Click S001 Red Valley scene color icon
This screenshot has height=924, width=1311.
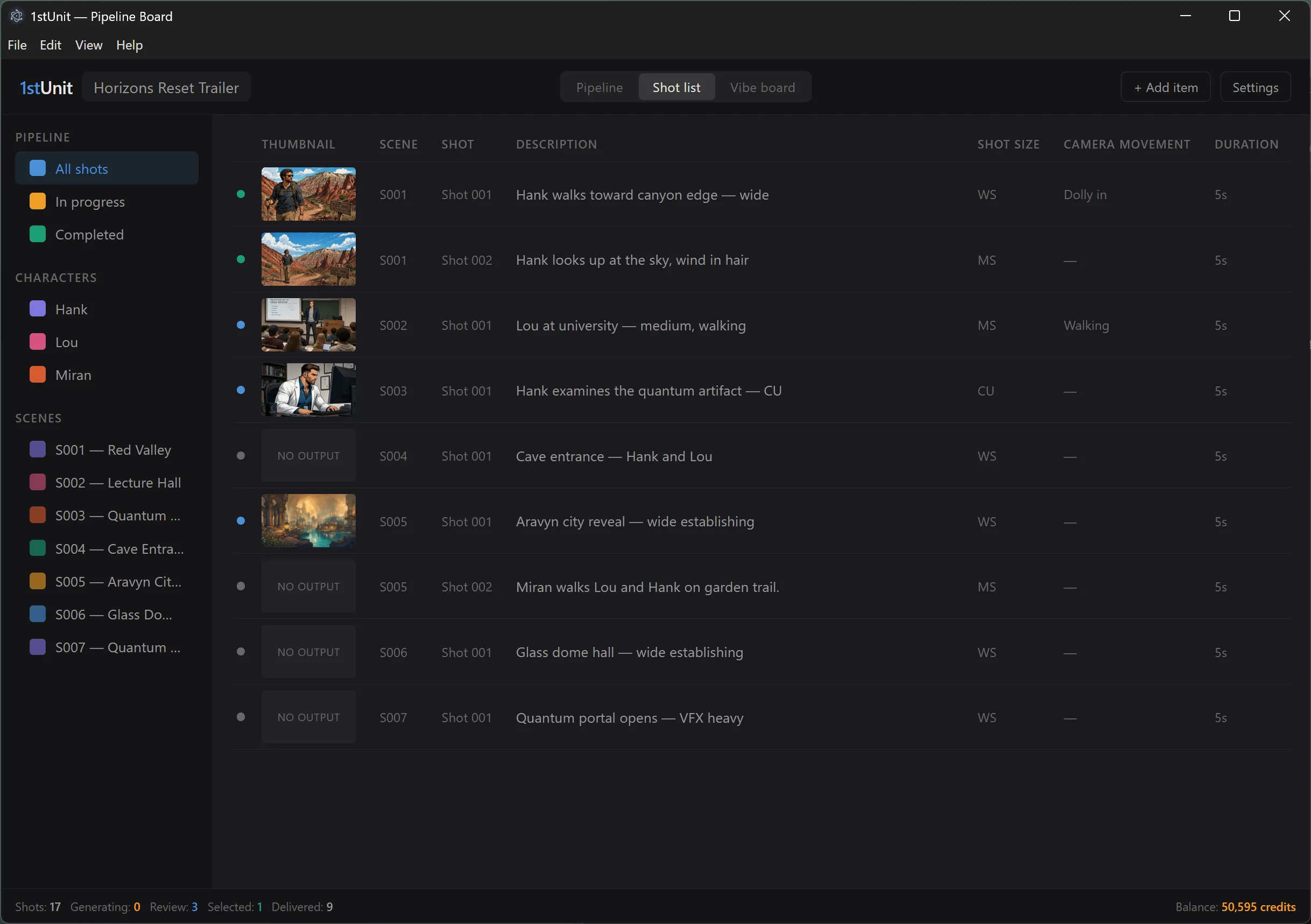click(38, 449)
